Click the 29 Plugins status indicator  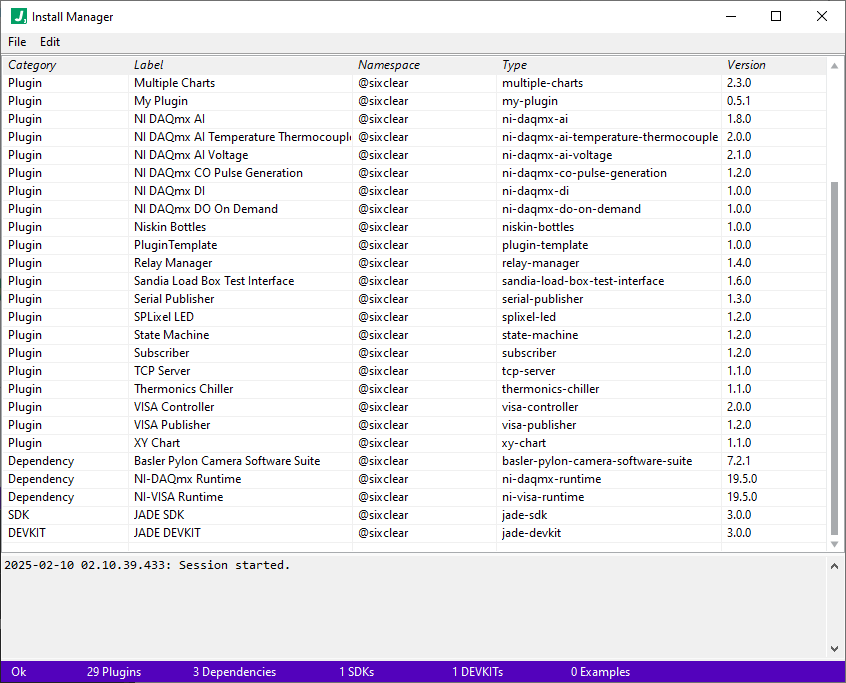click(113, 671)
